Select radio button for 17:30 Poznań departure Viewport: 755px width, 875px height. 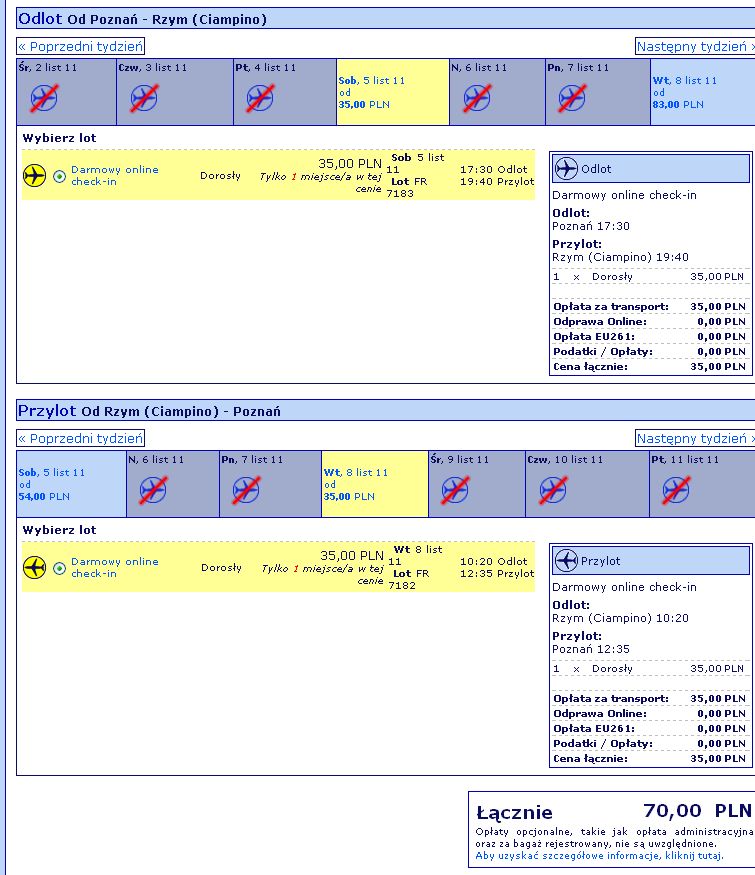60,177
